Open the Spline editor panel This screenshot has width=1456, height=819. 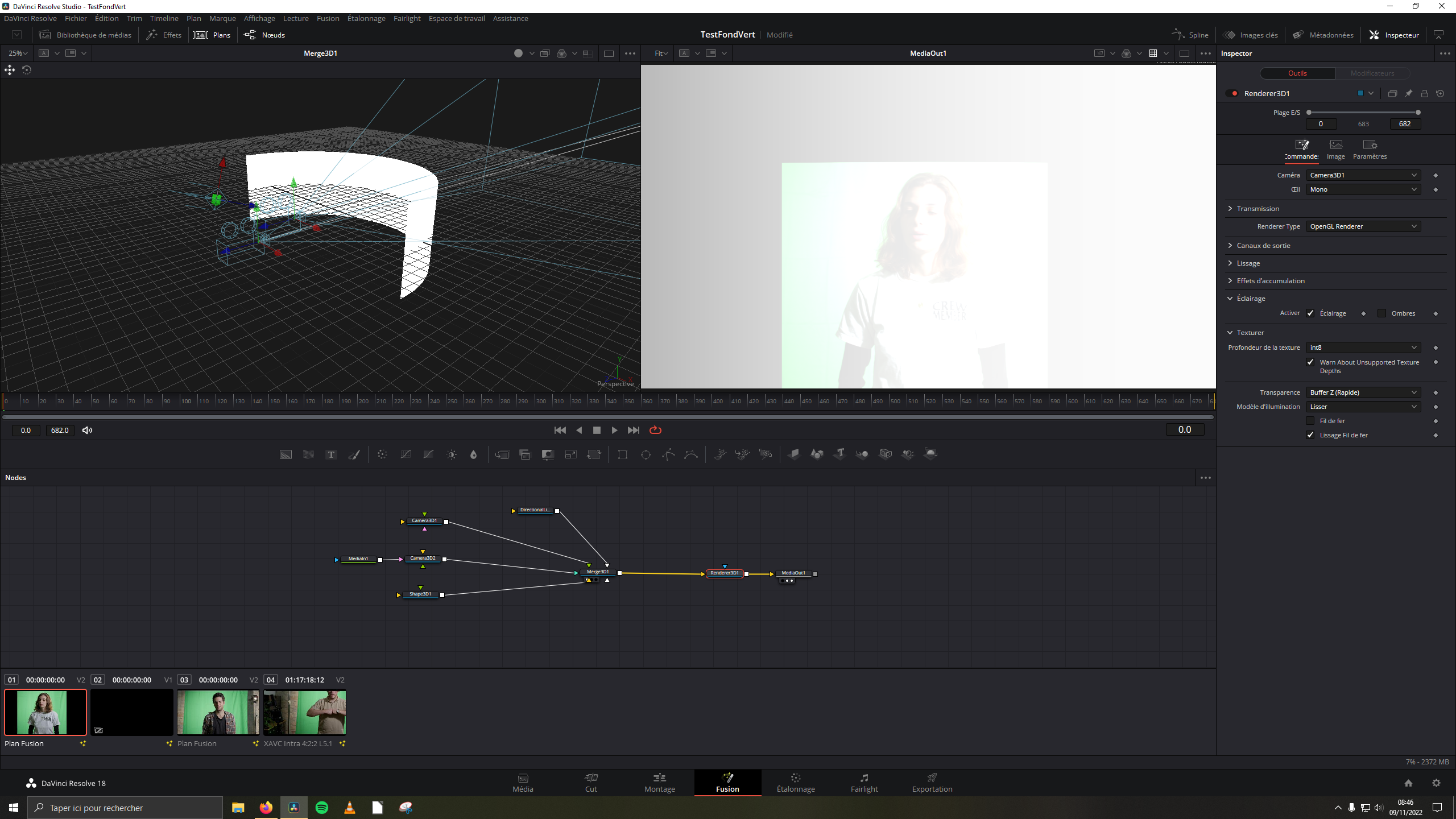tap(1190, 35)
